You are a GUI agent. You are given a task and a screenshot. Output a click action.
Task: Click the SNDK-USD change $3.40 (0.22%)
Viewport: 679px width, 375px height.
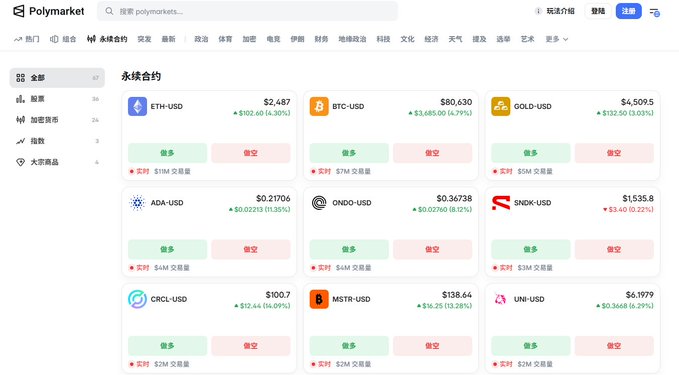628,210
